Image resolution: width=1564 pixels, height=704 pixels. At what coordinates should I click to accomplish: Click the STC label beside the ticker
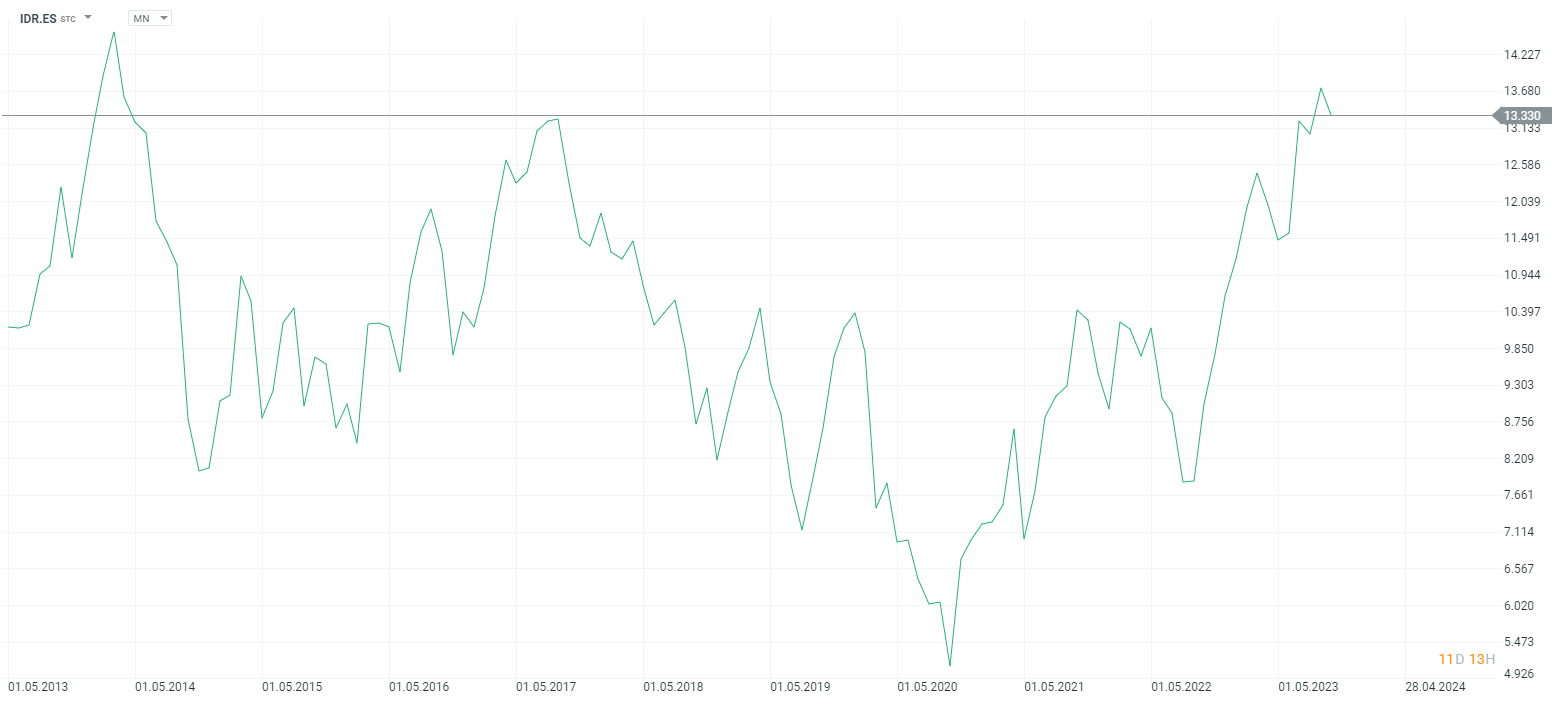pos(68,19)
